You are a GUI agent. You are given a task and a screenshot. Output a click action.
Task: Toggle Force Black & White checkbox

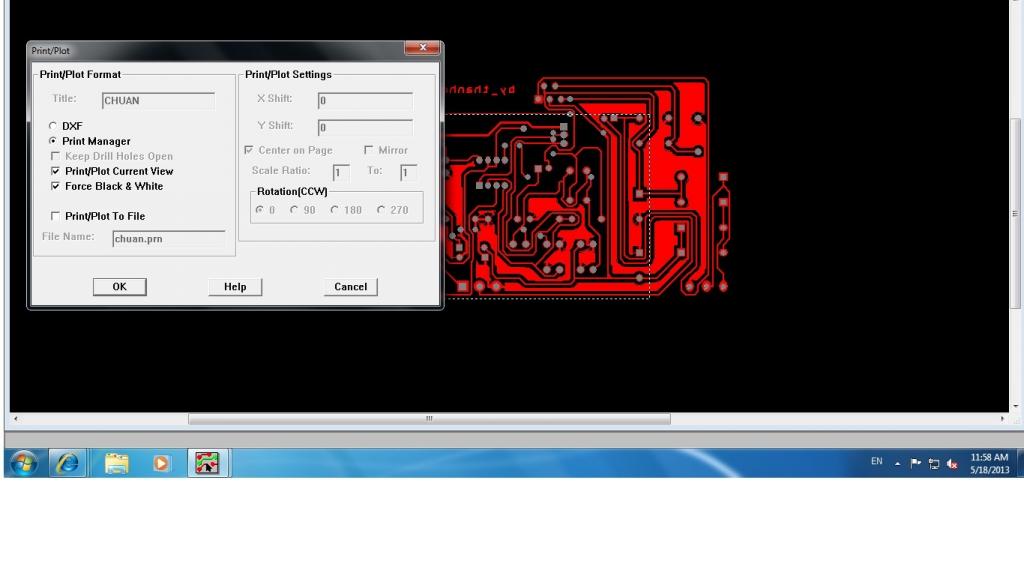click(x=56, y=186)
